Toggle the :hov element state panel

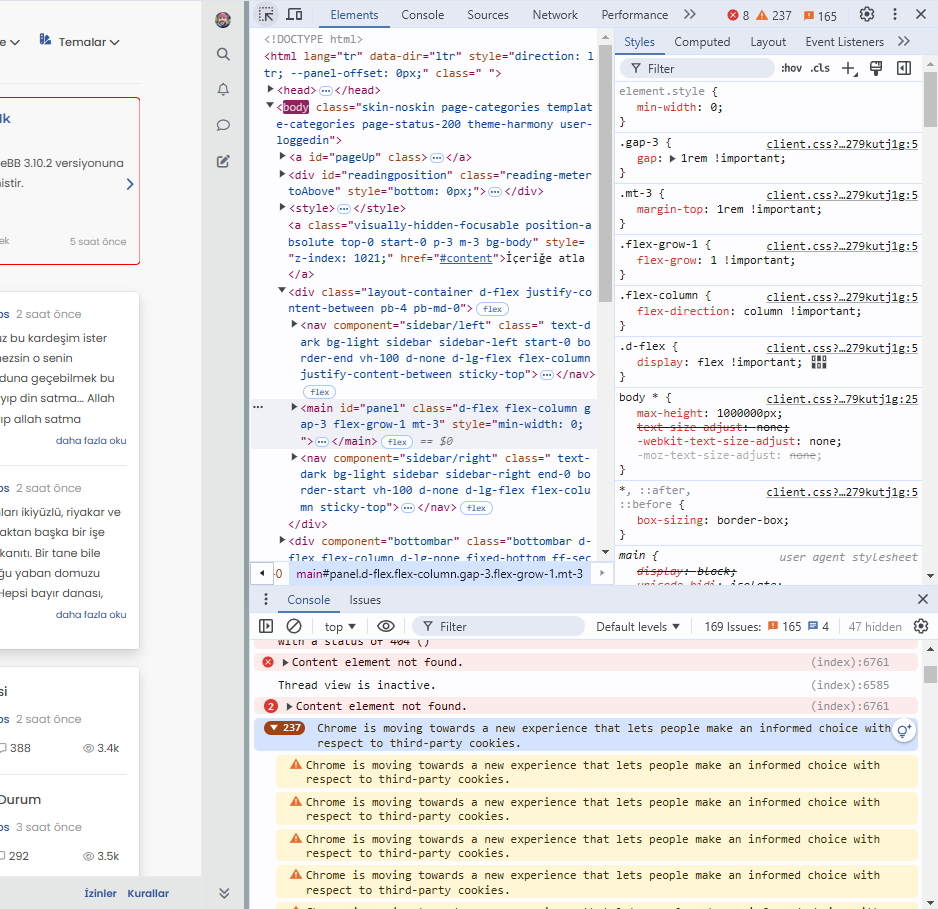click(791, 68)
